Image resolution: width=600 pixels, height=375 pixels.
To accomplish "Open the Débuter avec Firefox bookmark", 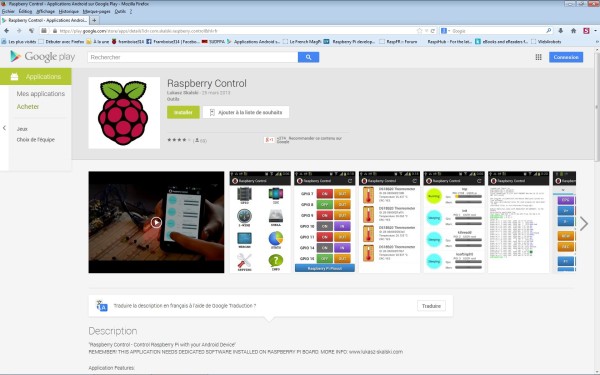I will (x=61, y=41).
